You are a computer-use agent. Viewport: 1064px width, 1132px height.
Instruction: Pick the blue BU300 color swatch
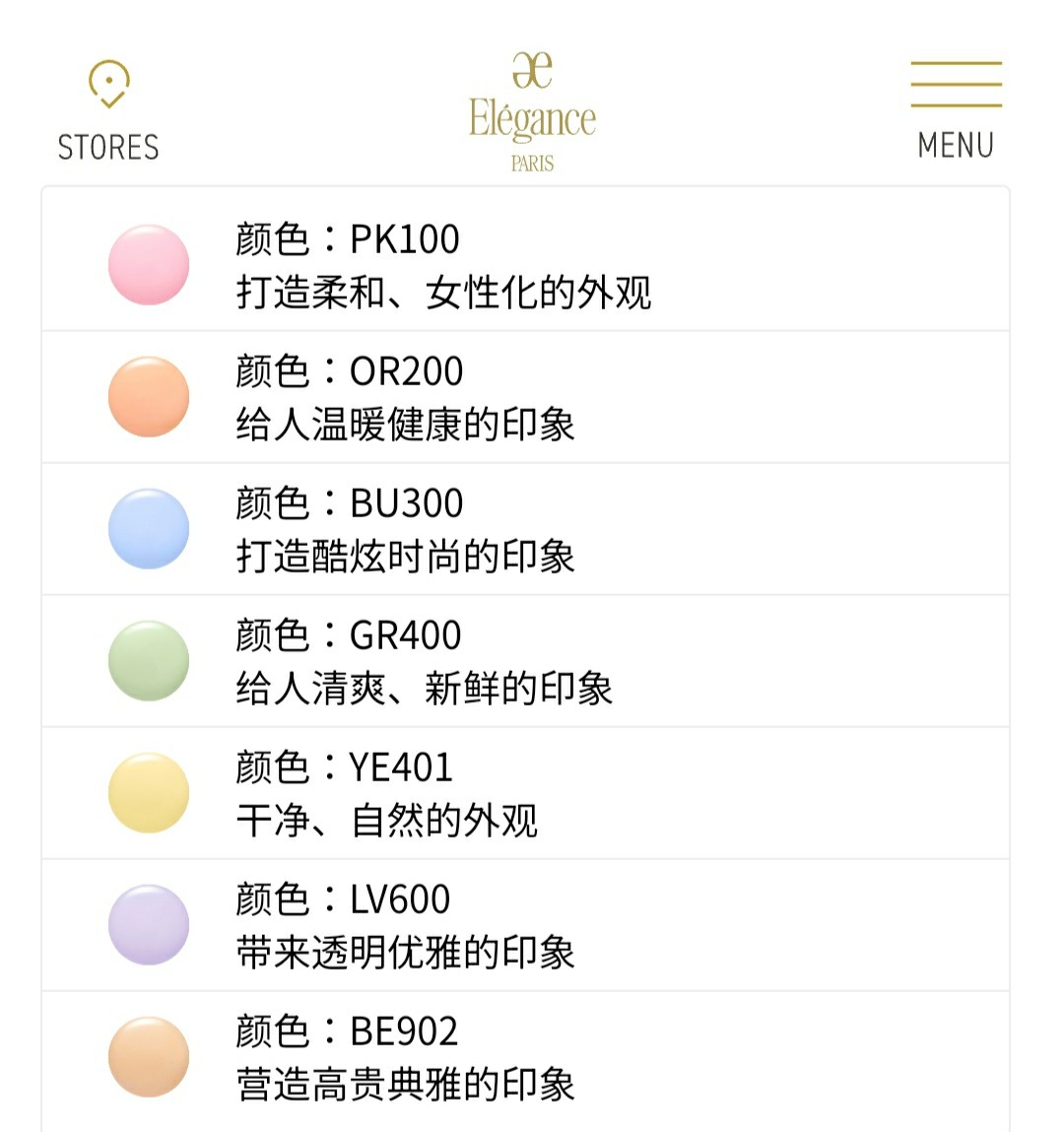tap(149, 528)
